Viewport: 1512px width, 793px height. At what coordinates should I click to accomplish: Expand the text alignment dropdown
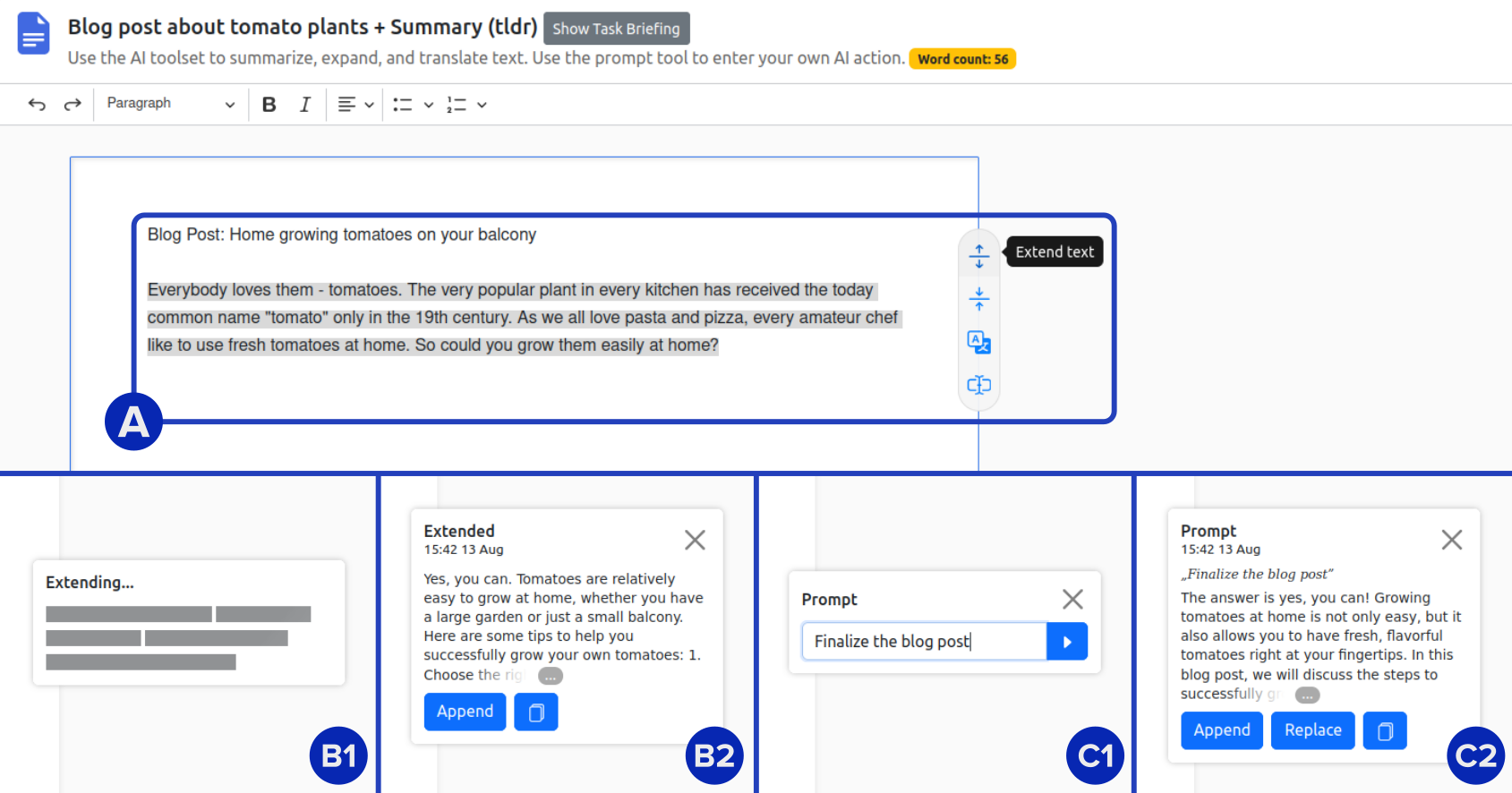pos(369,105)
